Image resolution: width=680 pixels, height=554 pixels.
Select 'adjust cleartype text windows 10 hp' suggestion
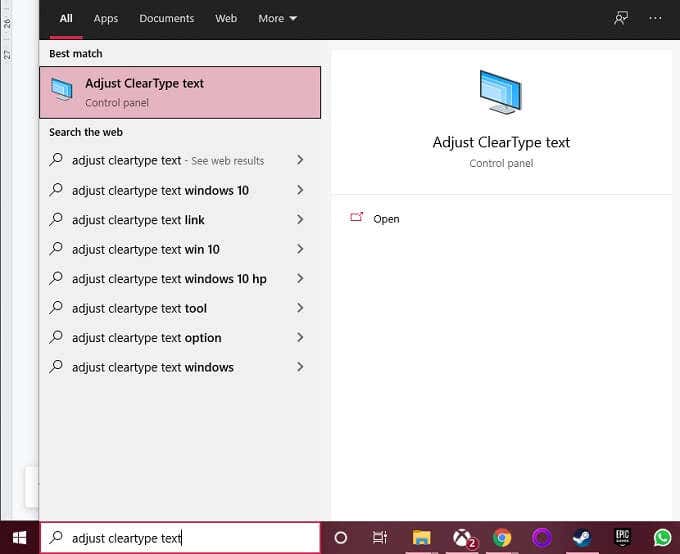pyautogui.click(x=169, y=279)
